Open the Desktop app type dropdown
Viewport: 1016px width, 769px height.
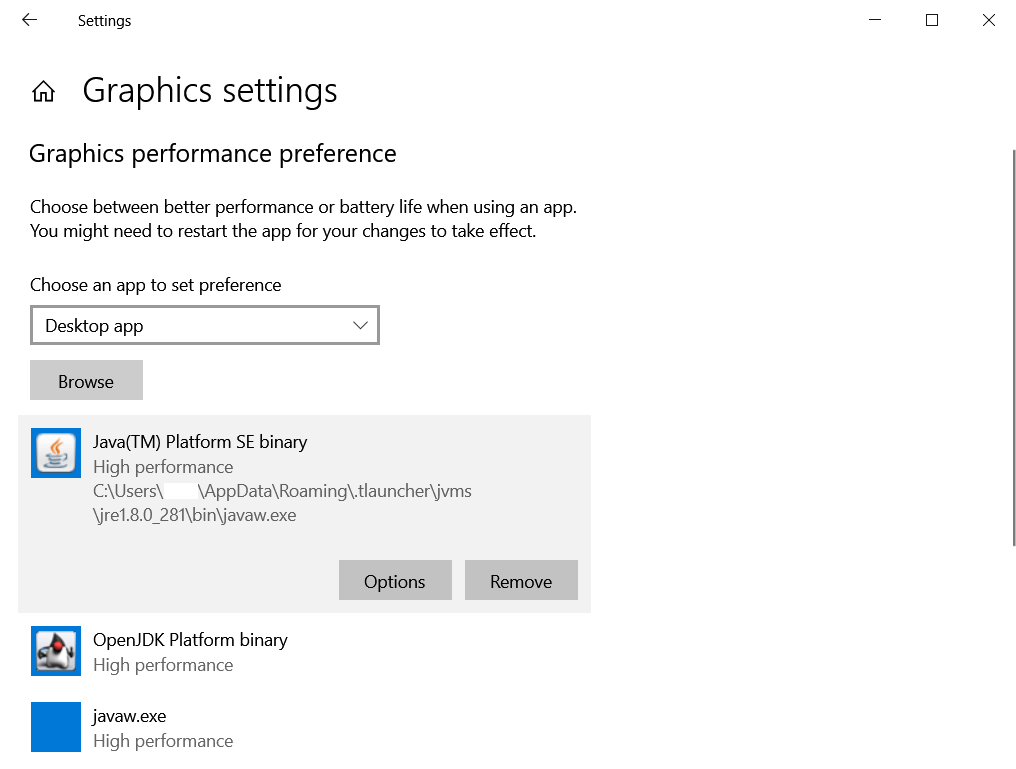pyautogui.click(x=204, y=326)
